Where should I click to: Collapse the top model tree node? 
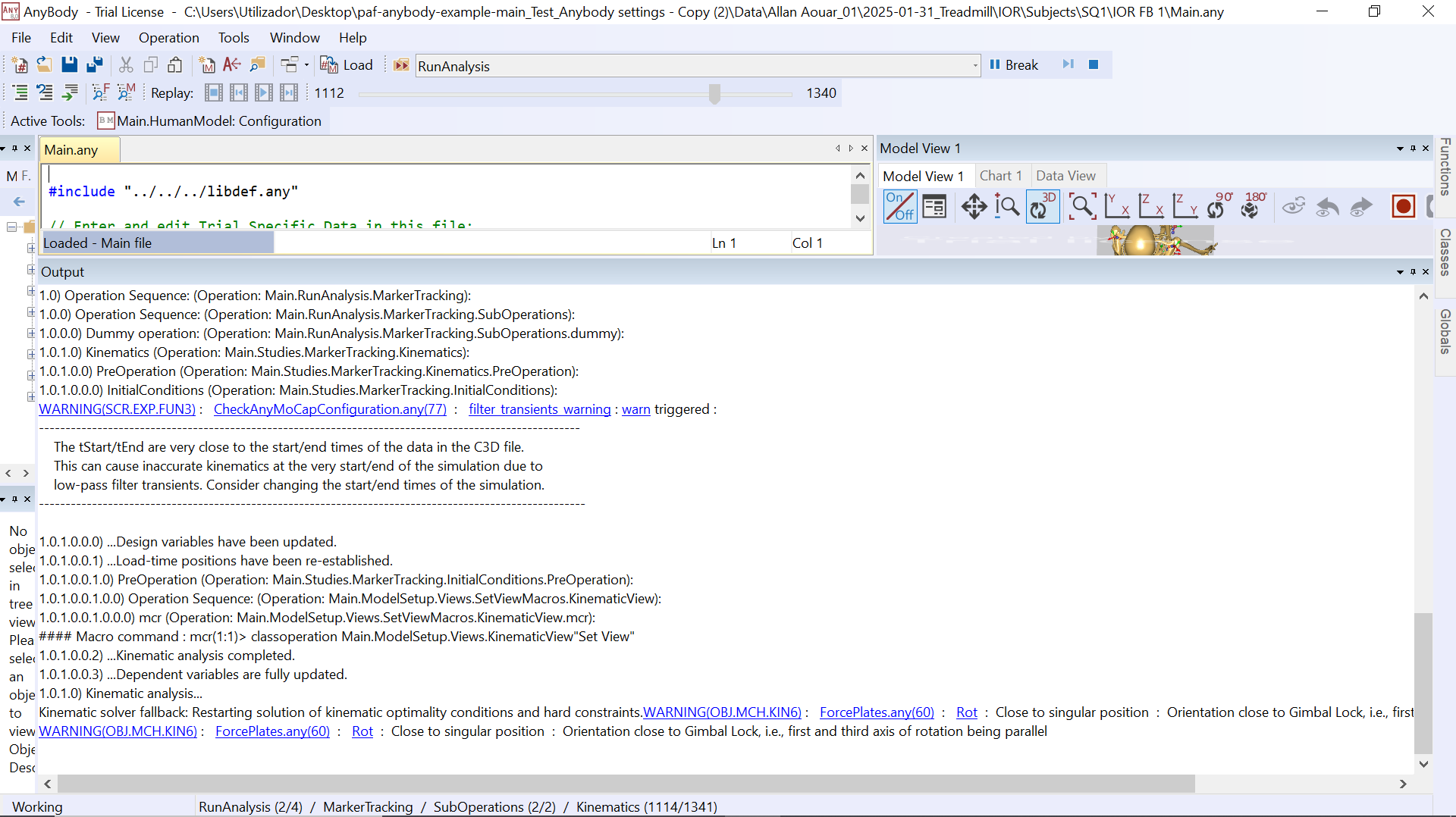11,227
